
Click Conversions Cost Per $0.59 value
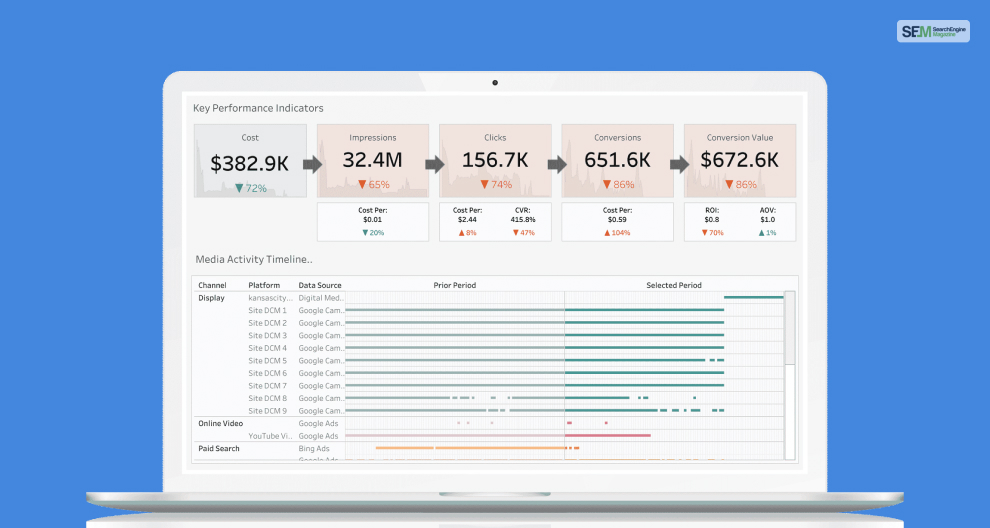(617, 220)
